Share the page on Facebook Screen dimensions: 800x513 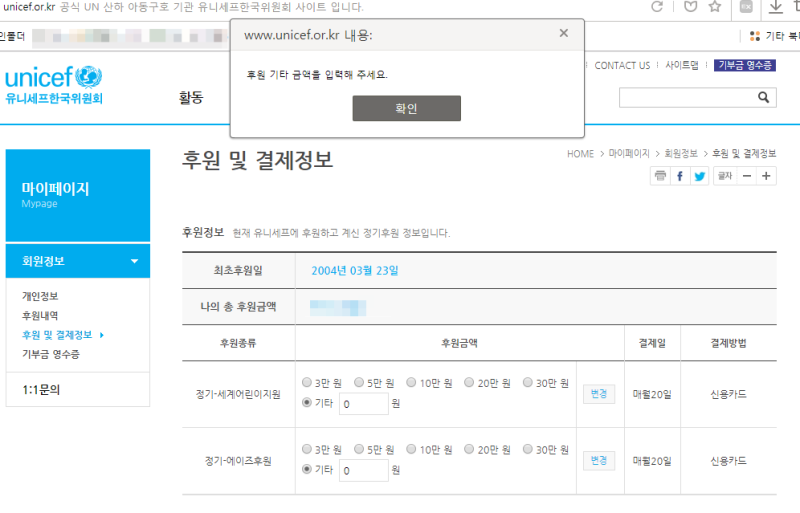click(x=680, y=176)
